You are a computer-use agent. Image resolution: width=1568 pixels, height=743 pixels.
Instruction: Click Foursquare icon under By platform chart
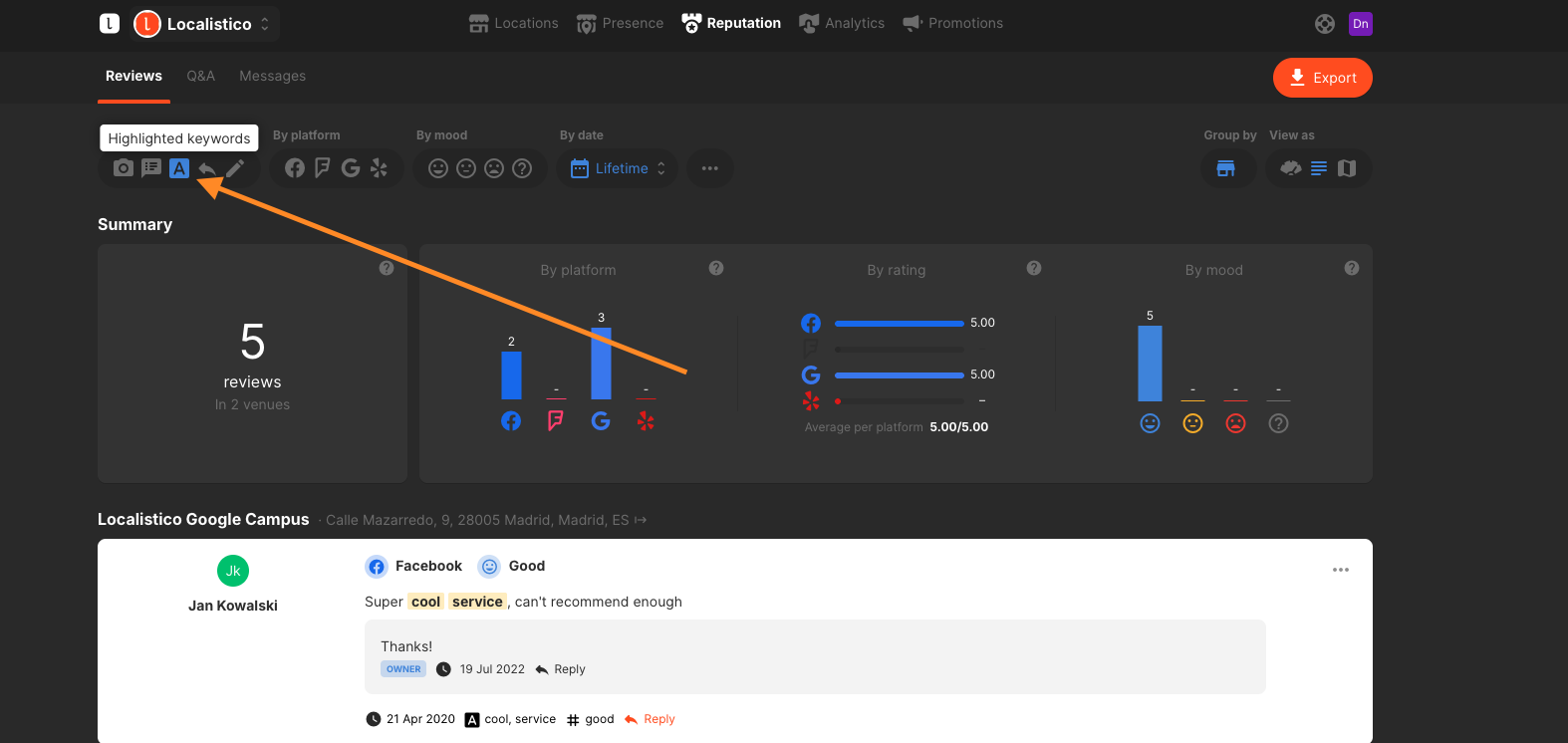click(556, 421)
